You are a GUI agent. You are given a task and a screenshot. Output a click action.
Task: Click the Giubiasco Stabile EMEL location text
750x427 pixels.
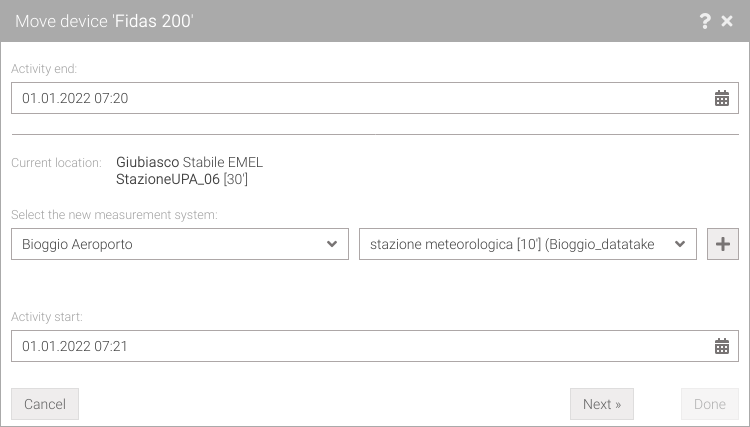pos(189,162)
